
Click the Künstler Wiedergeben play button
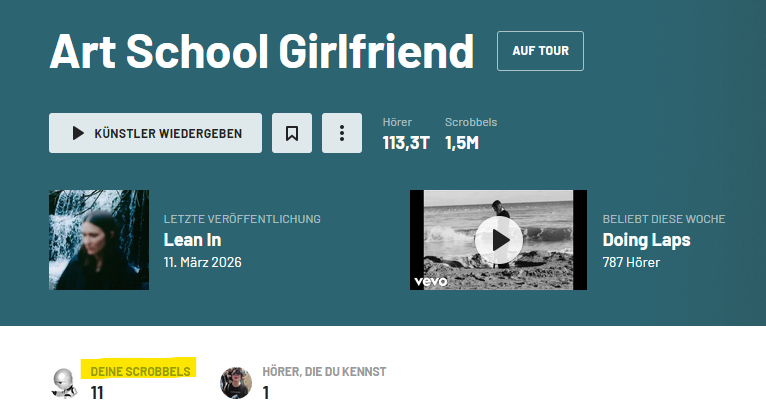pos(155,133)
